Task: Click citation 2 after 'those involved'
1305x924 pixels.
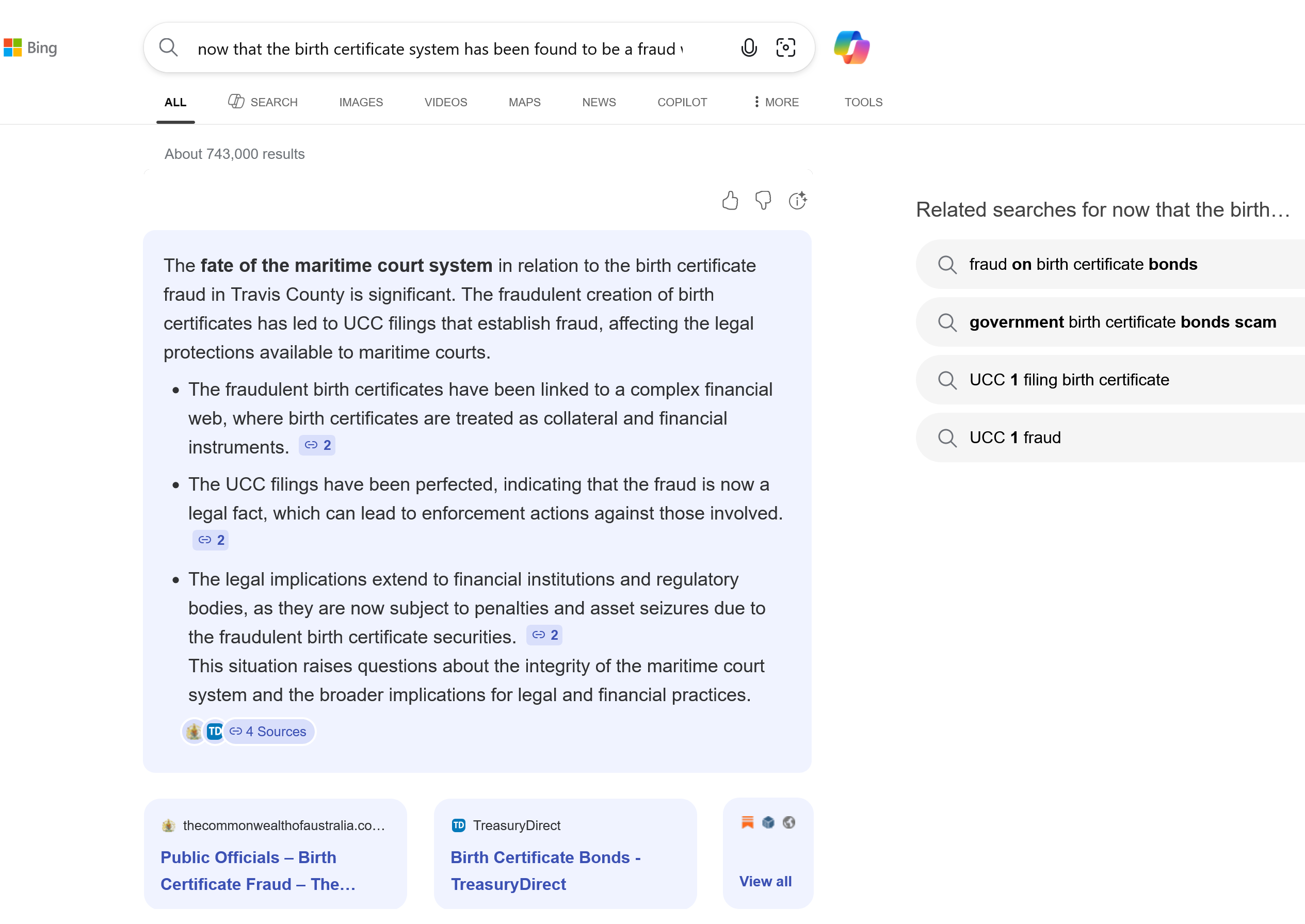Action: 211,540
